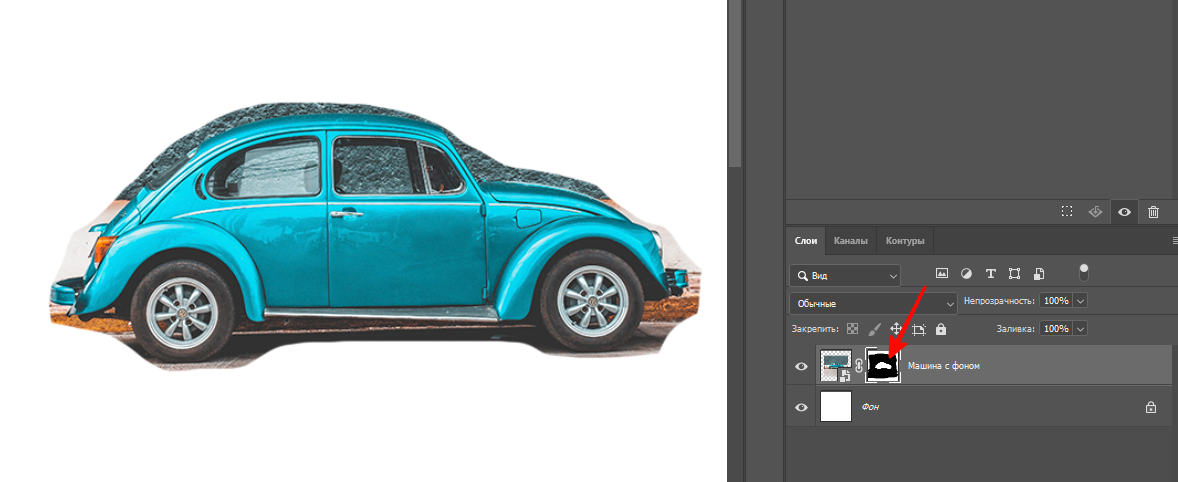Load selection from mask icon
Screen dimensions: 1178x482
coord(1067,212)
